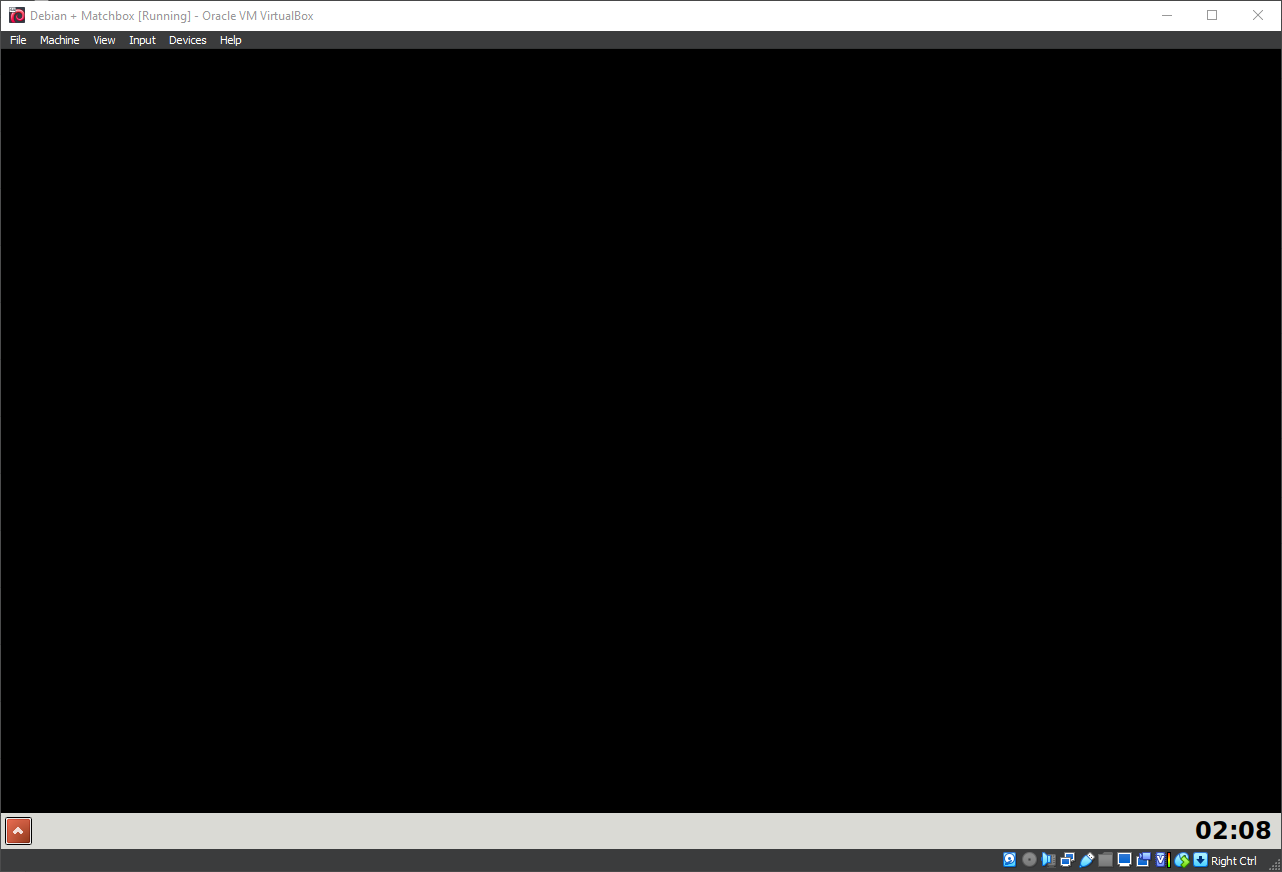The width and height of the screenshot is (1282, 872).
Task: Click the VirtualBox logo in the title bar
Action: pos(15,15)
